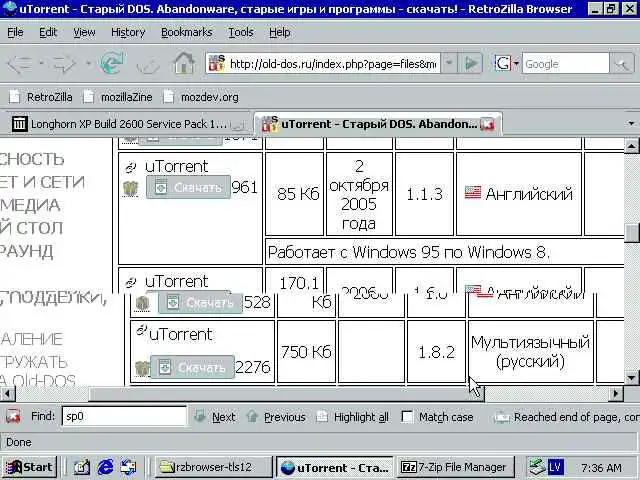Open the File menu

pyautogui.click(x=16, y=32)
